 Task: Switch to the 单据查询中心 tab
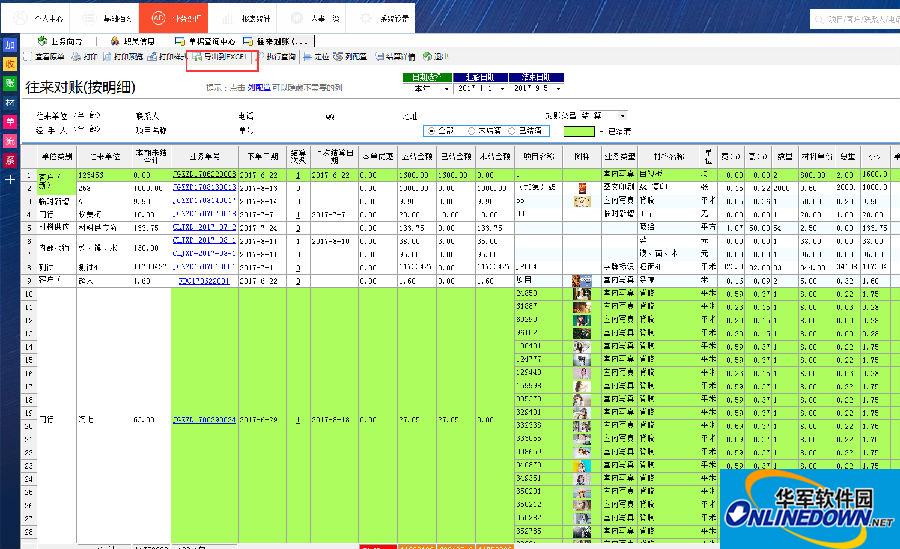tap(206, 41)
